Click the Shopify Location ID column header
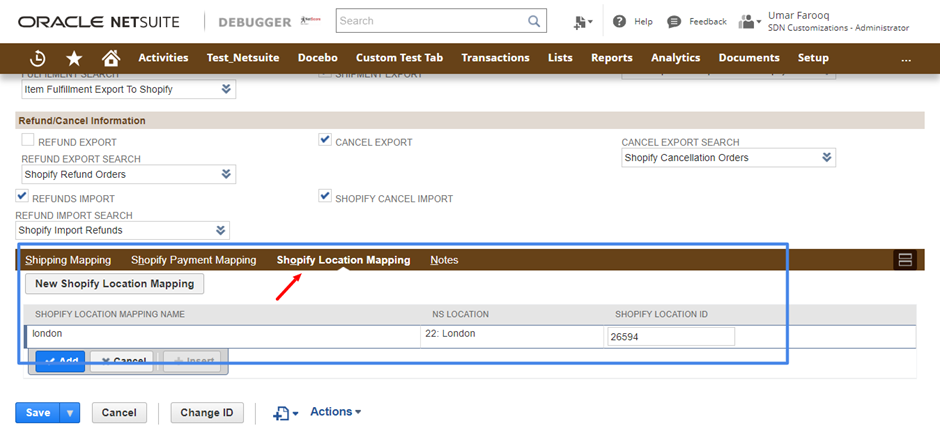 [x=662, y=314]
